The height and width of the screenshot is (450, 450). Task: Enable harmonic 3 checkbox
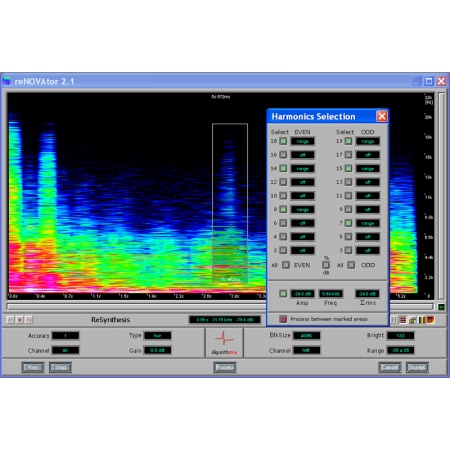[x=348, y=250]
